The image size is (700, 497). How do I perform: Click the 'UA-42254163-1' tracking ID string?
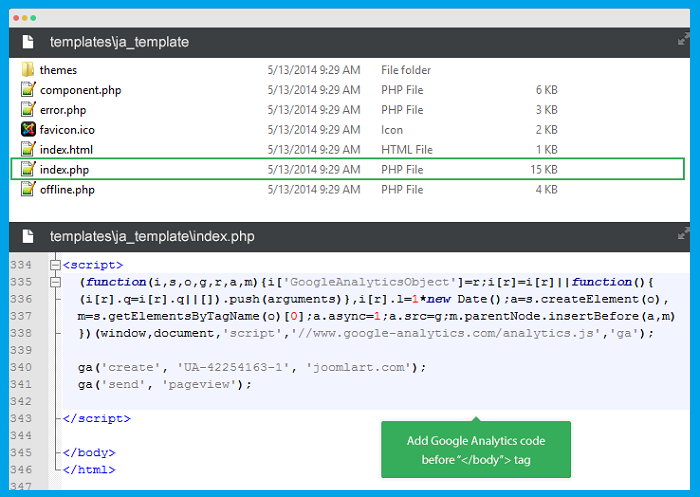tap(233, 368)
